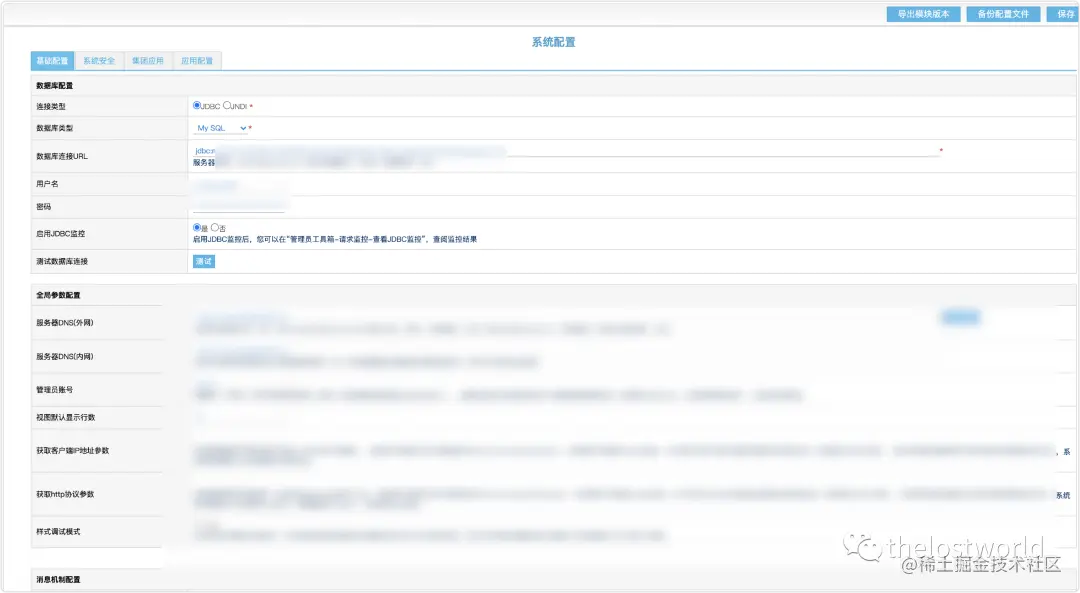The image size is (1080, 593).
Task: Click the 备份配置文件 button
Action: point(1003,14)
